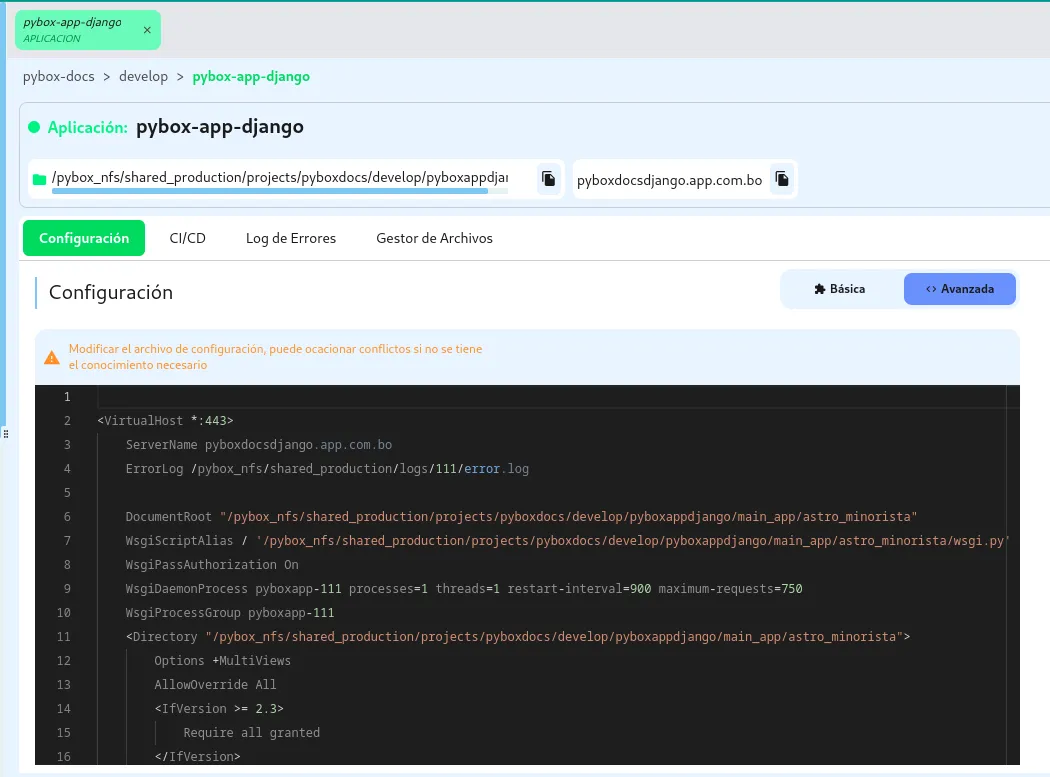Viewport: 1050px width, 777px height.
Task: Click the ServerName pyboxdocsdjango.app.com.bo line
Action: (258, 445)
